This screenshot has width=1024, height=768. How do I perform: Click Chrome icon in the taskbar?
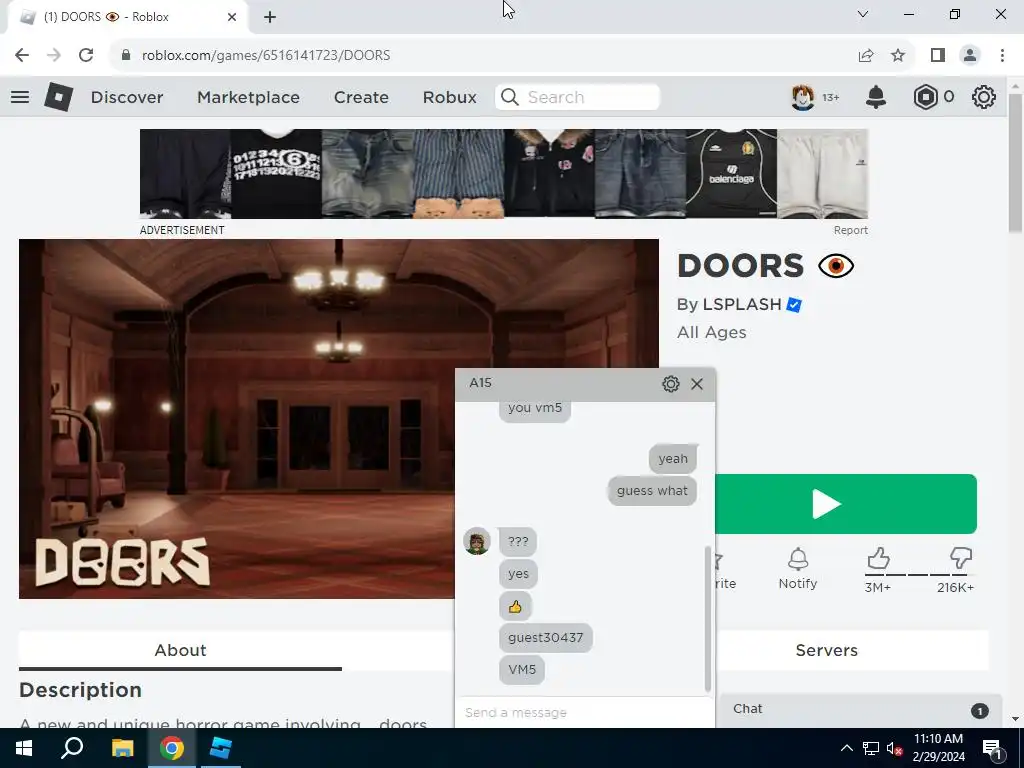(x=172, y=748)
